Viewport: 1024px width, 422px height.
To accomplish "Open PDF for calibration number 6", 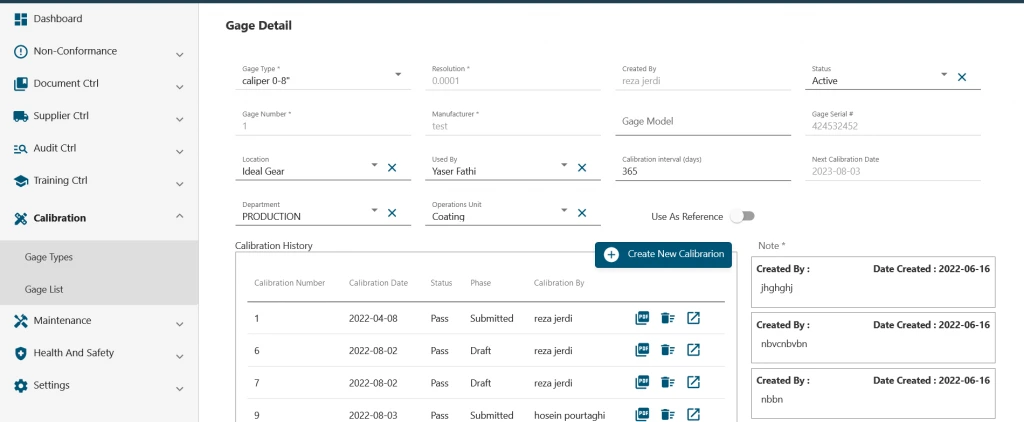I will (x=642, y=350).
